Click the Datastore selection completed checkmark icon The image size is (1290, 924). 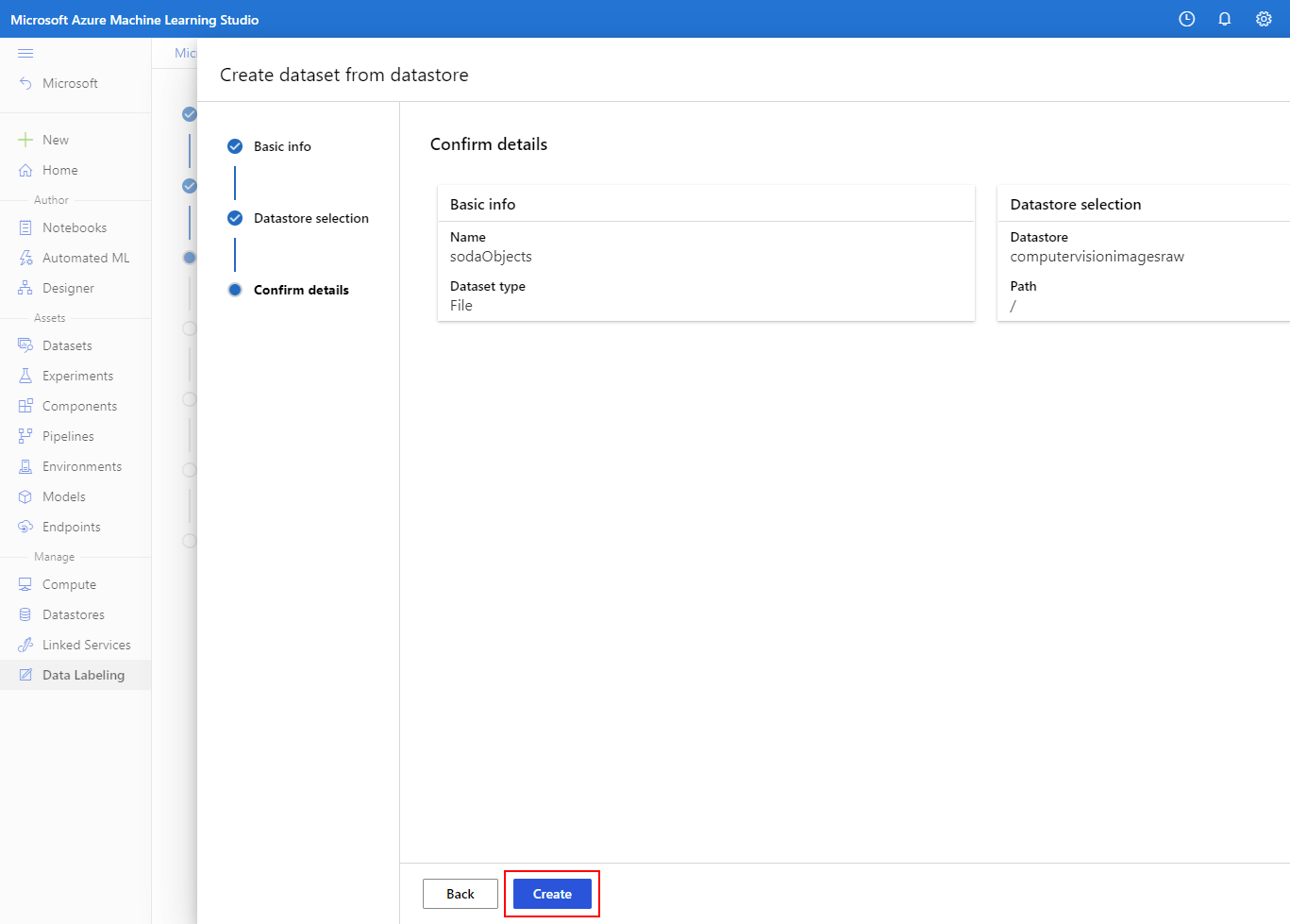point(235,218)
